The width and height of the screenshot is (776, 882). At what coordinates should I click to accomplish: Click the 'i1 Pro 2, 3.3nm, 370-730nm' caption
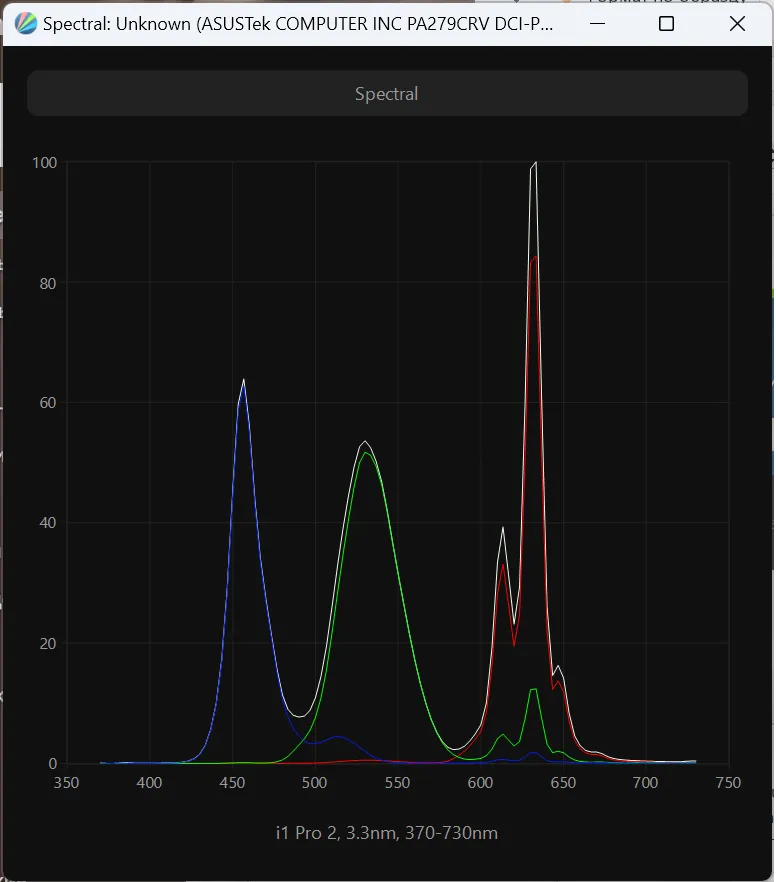386,833
